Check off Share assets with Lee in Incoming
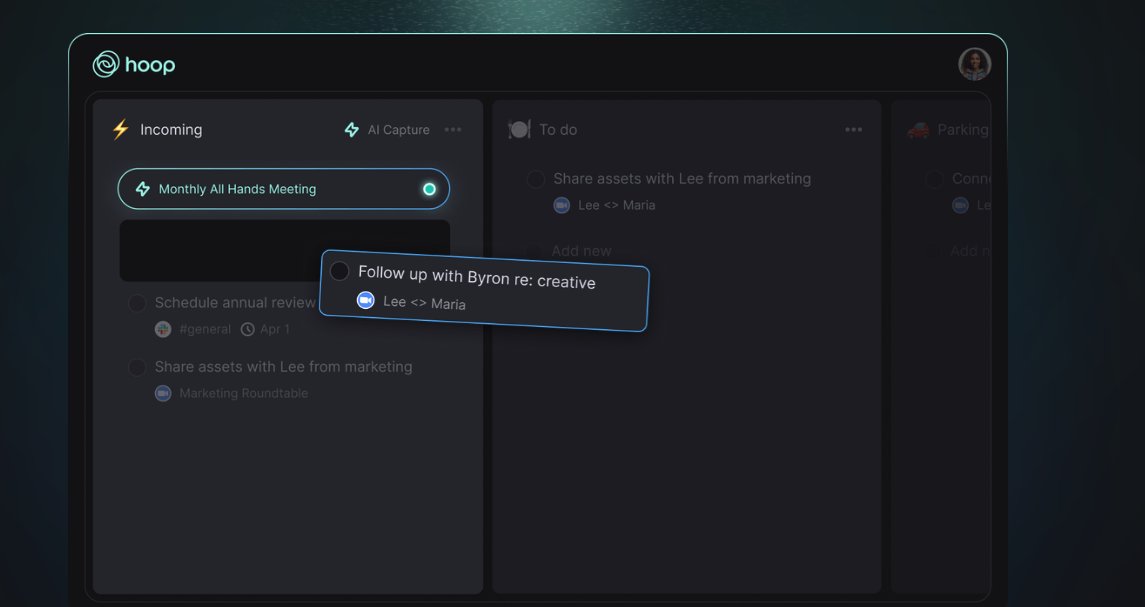This screenshot has width=1145, height=607. tap(137, 367)
